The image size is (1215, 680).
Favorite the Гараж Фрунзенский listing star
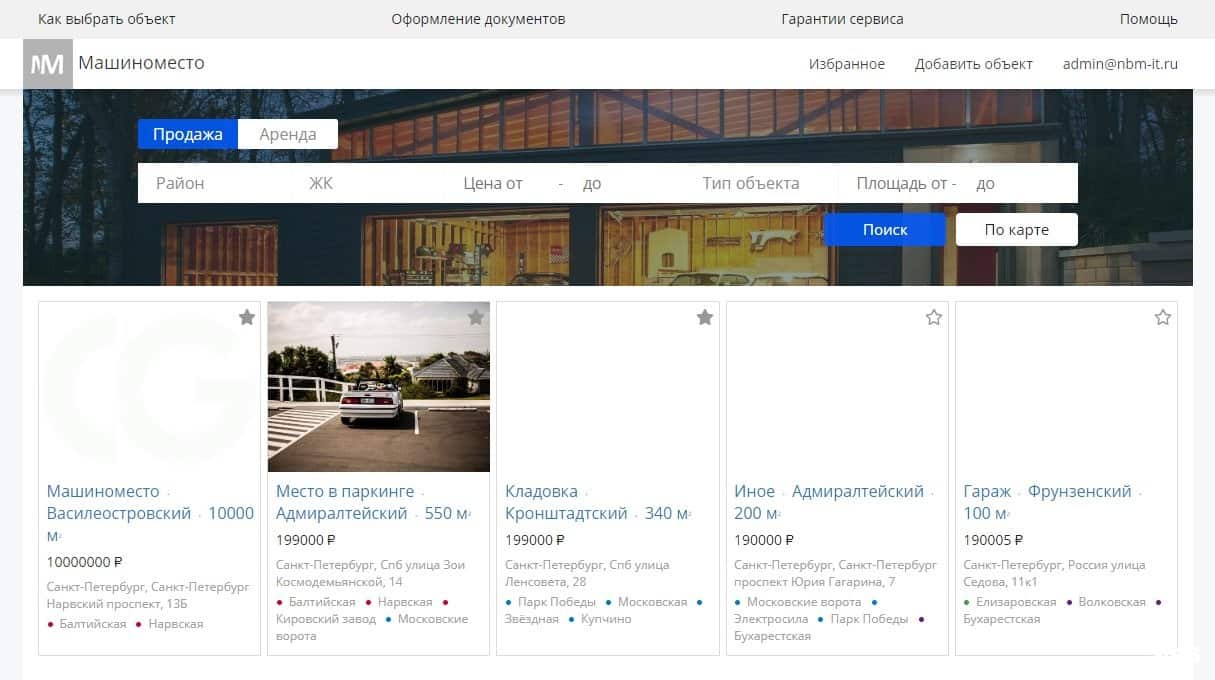(1162, 317)
